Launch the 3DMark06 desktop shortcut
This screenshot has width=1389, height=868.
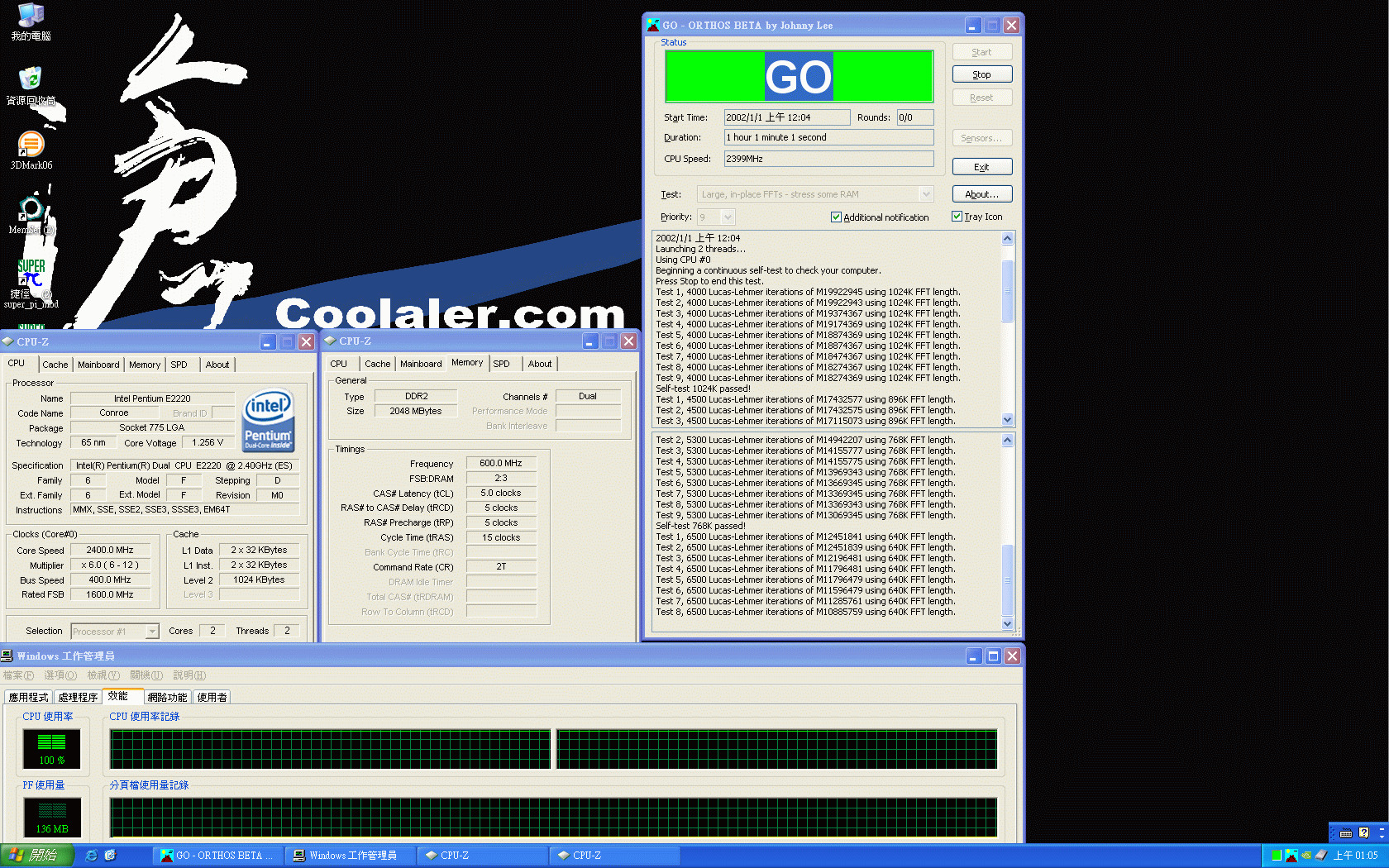tap(31, 145)
